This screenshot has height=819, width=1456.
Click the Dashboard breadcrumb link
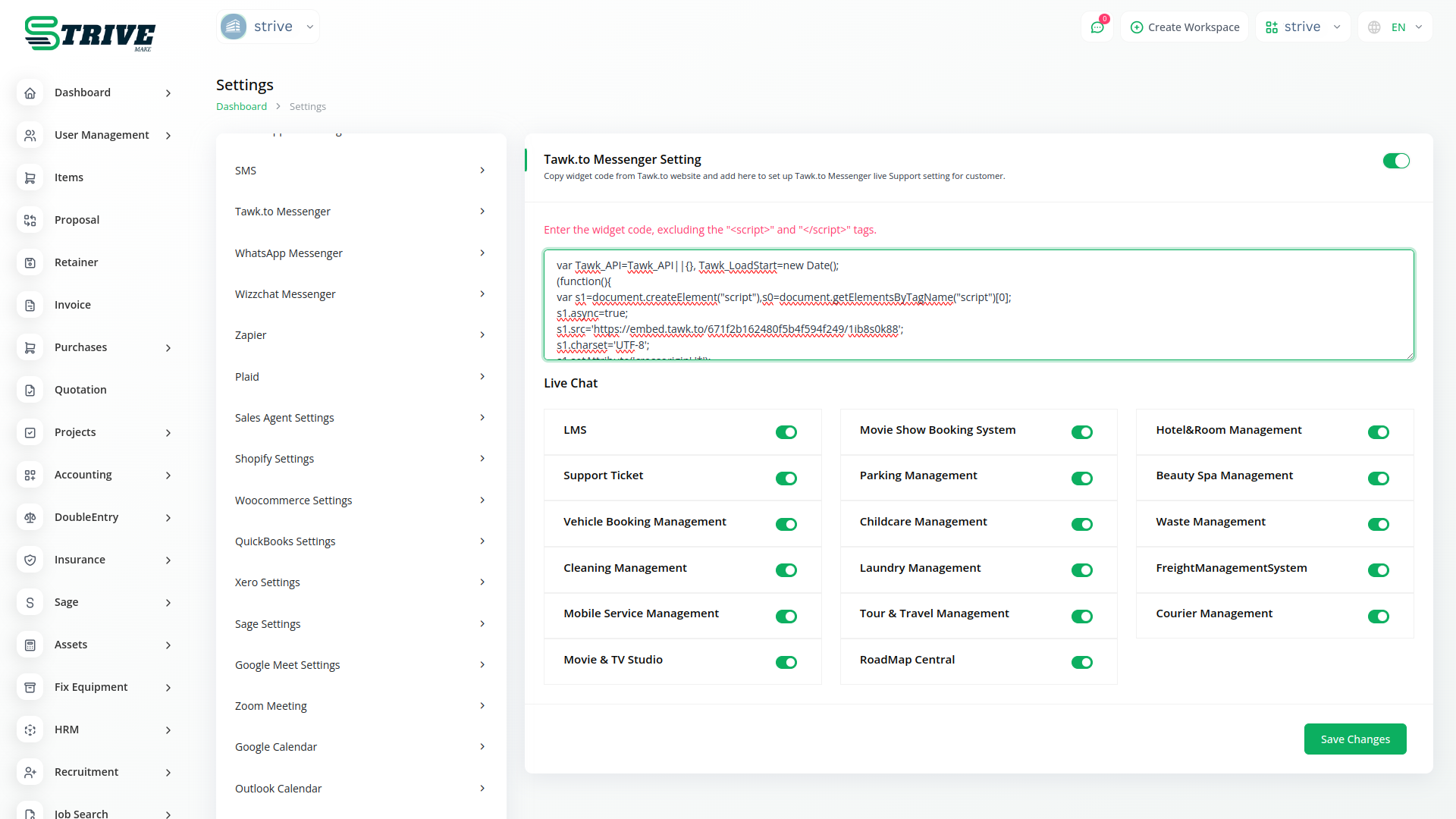(x=241, y=107)
